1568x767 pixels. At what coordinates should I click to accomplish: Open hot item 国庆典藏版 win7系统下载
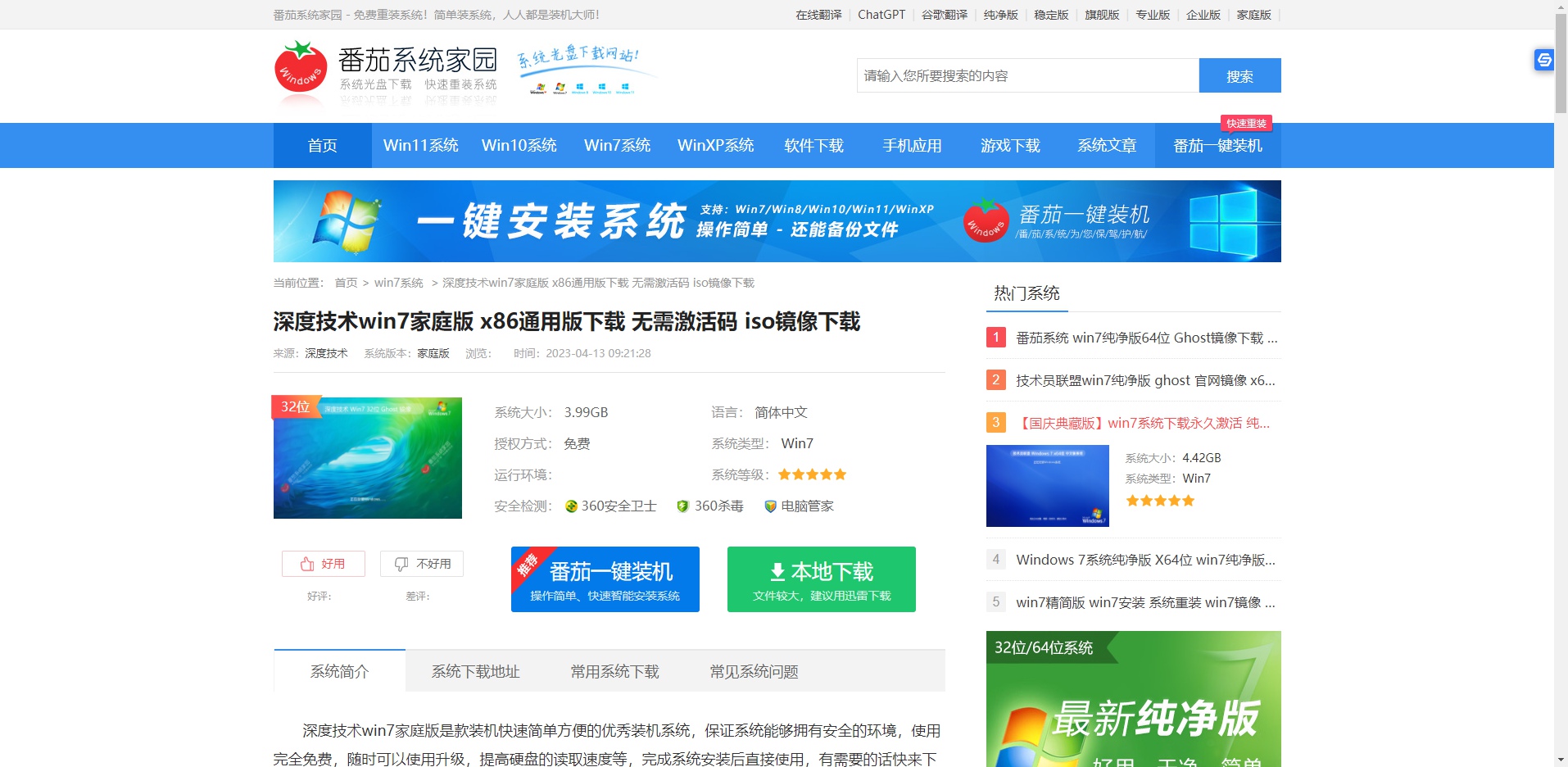point(1143,423)
